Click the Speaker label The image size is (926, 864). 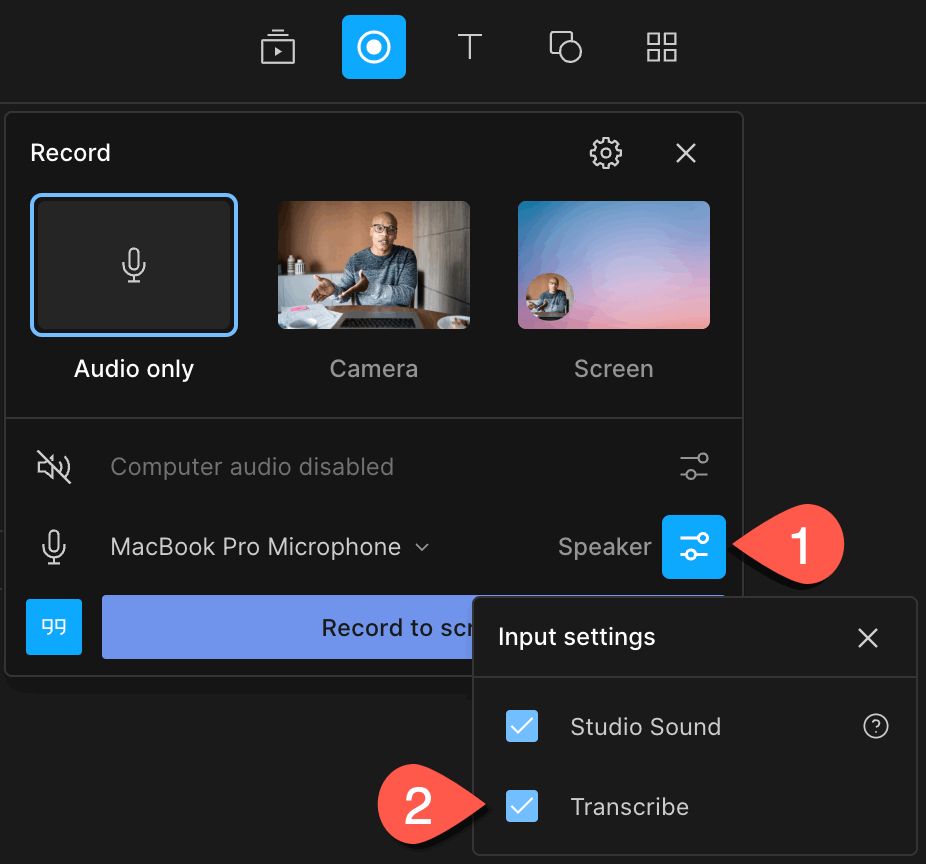604,547
